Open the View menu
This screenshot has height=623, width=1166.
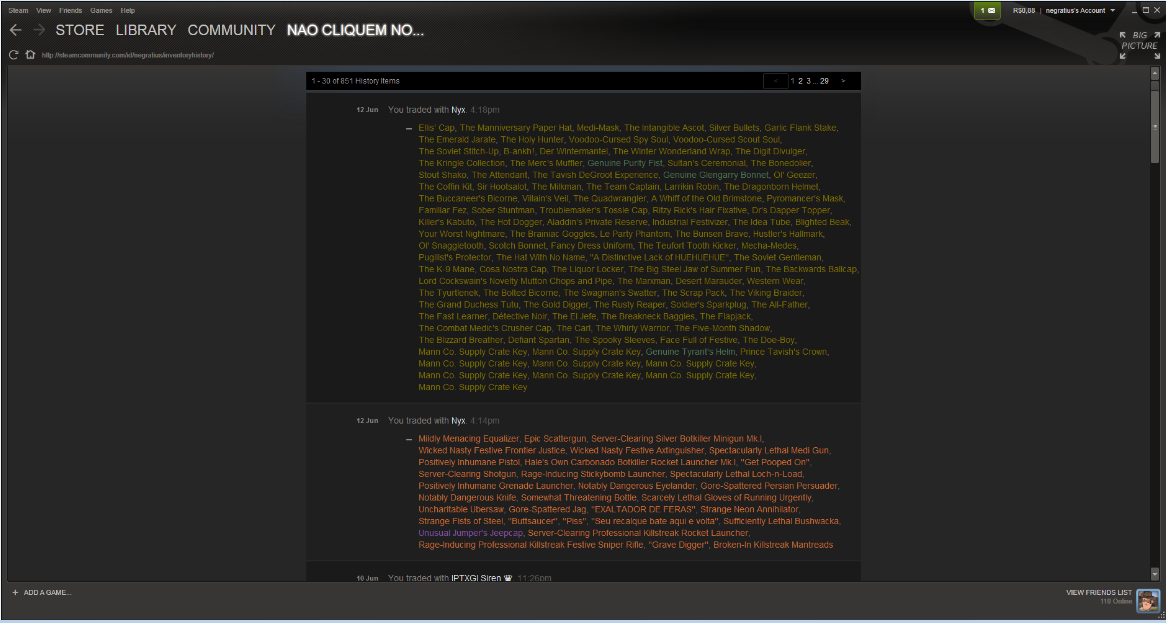tap(44, 11)
